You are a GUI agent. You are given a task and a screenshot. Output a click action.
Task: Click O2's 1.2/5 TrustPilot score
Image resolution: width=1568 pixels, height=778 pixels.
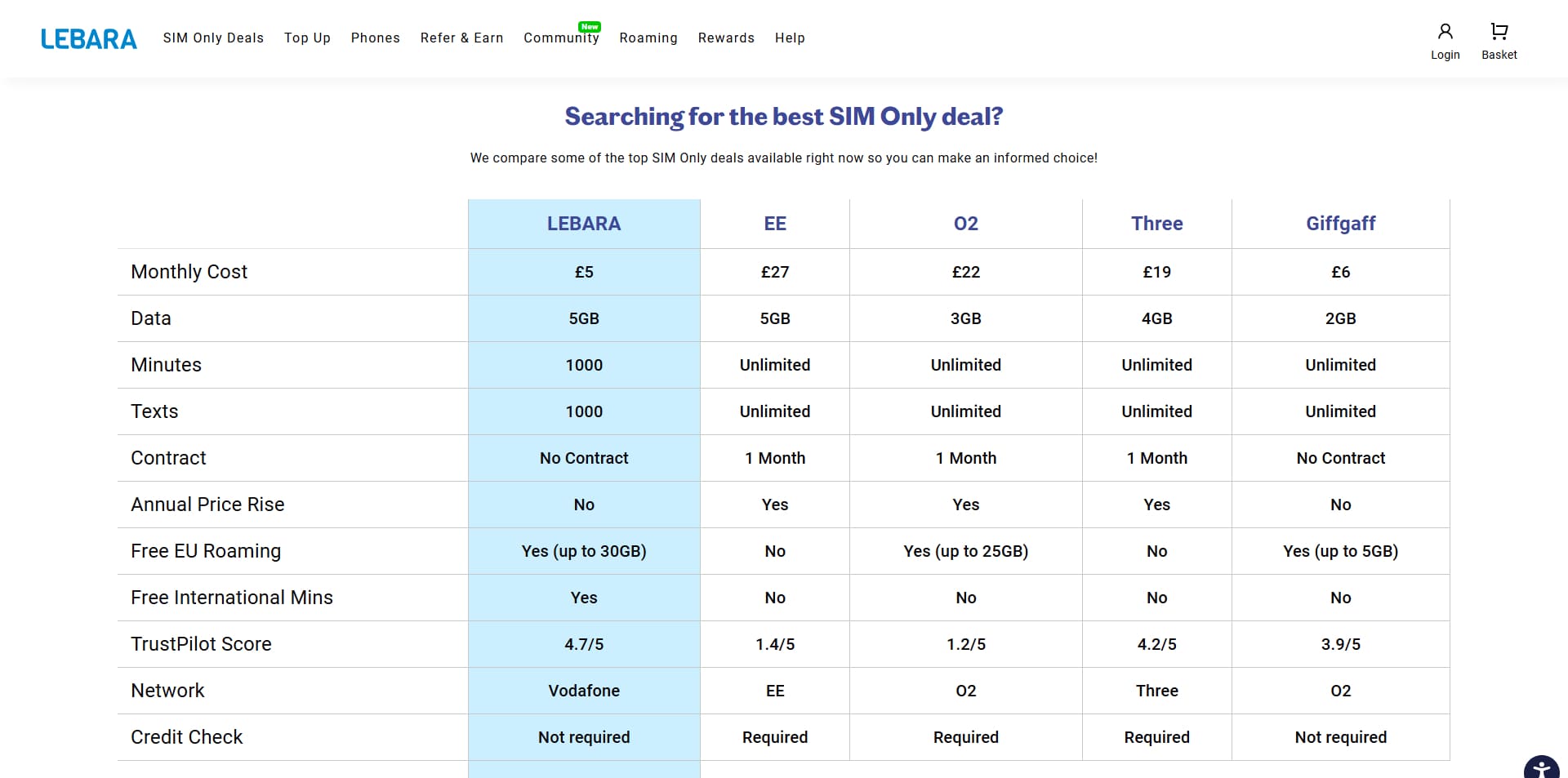(966, 644)
